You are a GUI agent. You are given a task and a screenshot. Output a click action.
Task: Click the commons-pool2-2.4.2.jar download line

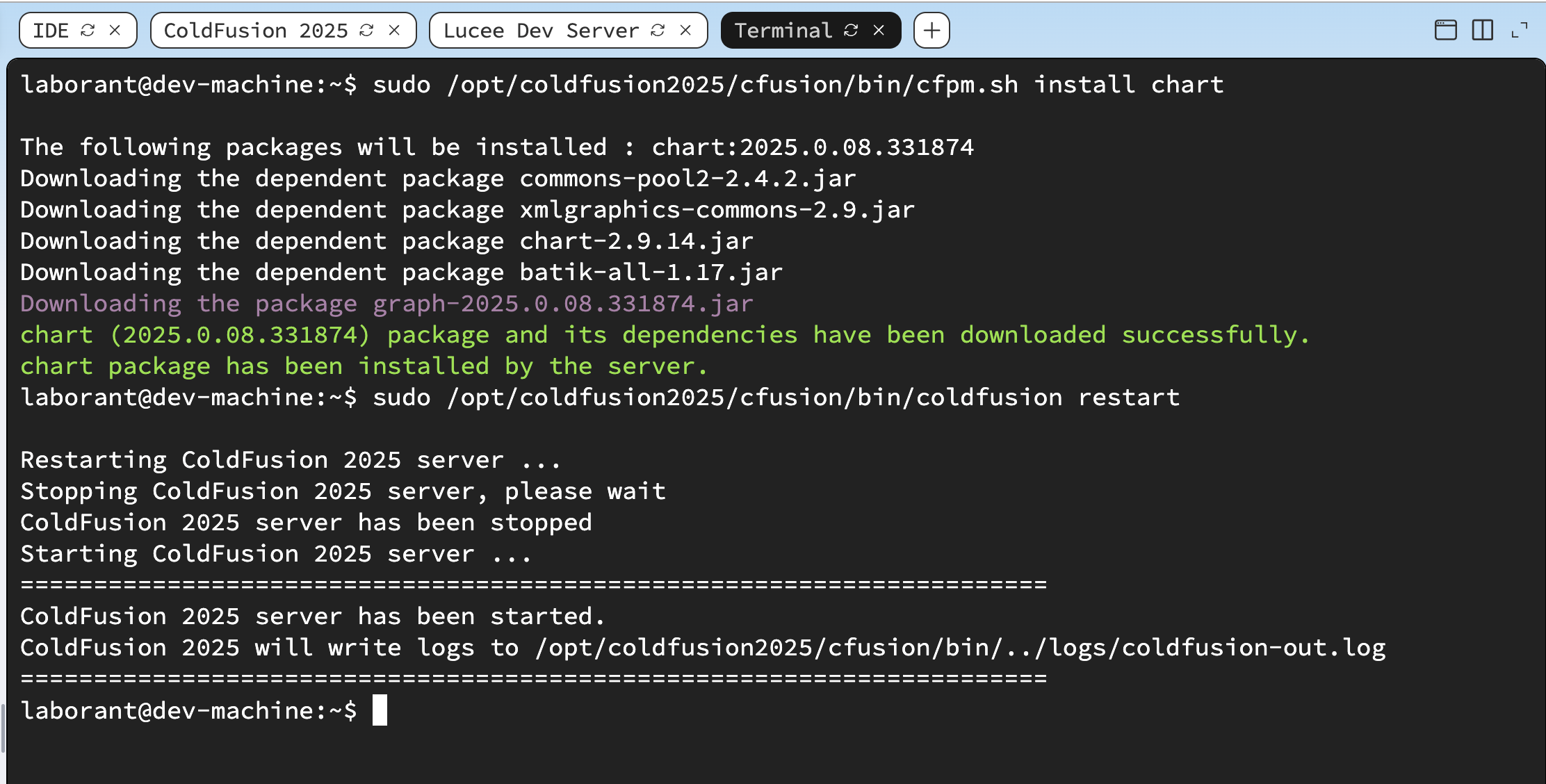(438, 179)
